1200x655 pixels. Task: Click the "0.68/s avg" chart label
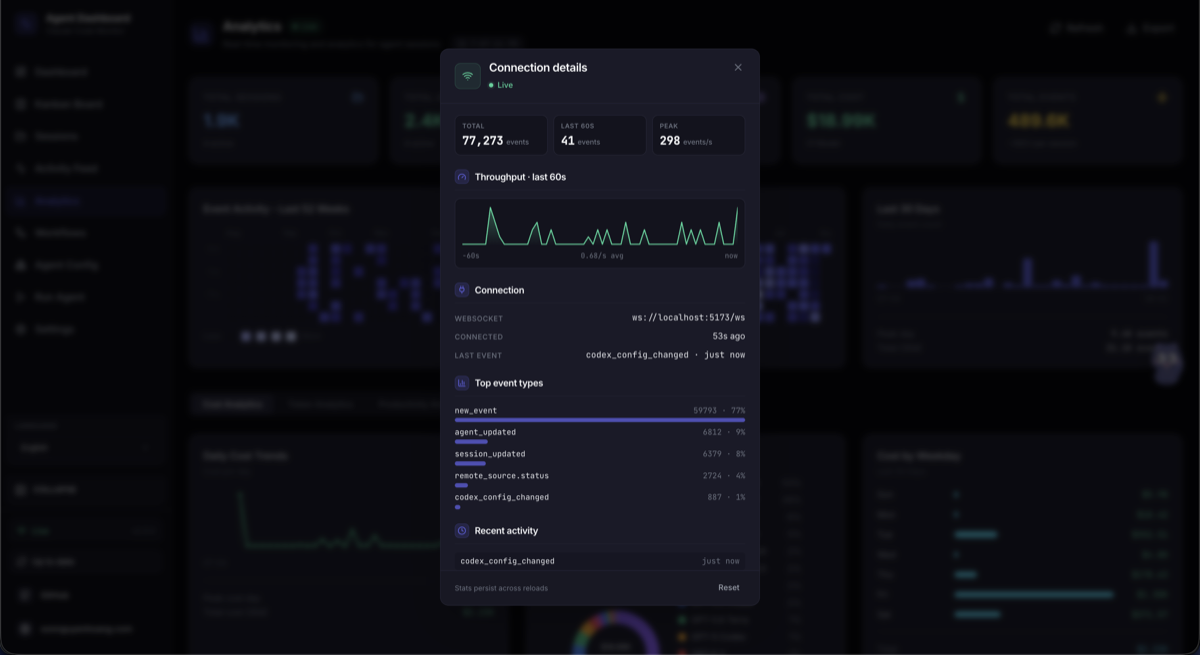click(x=602, y=256)
